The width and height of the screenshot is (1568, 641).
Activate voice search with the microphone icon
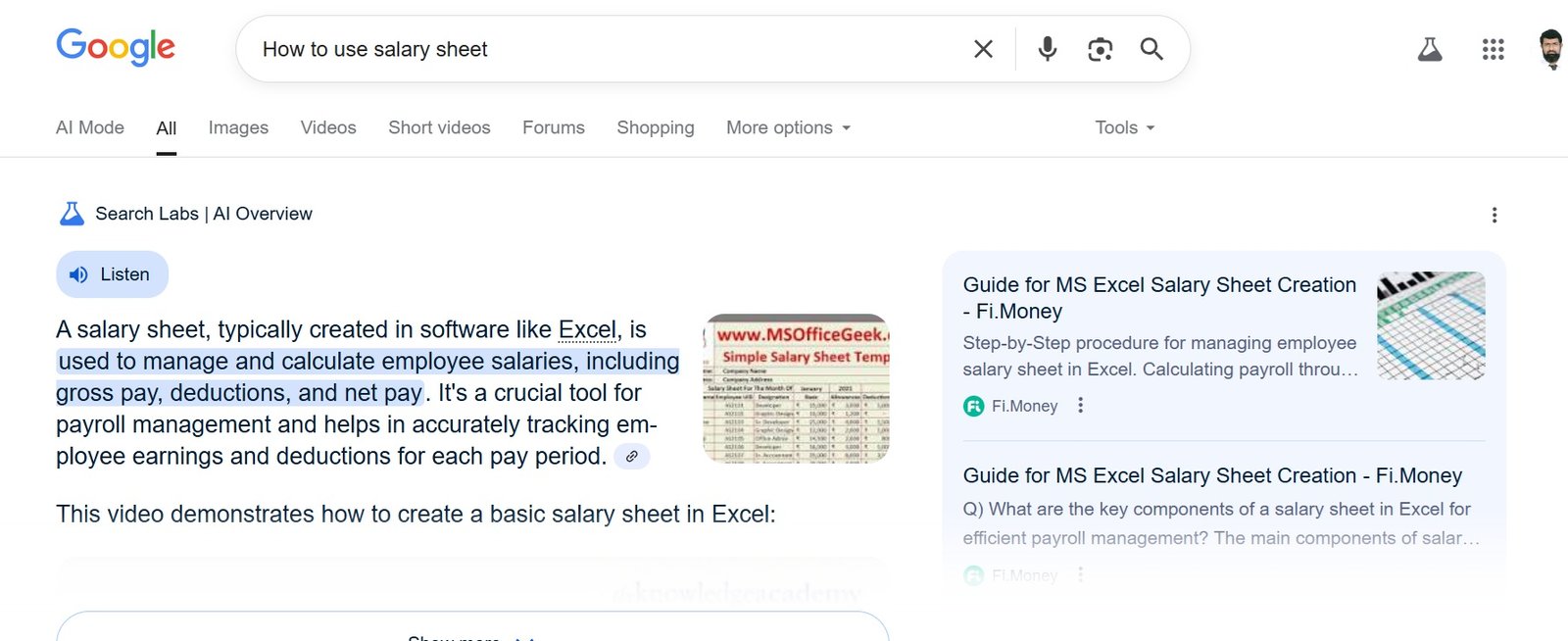[1047, 48]
